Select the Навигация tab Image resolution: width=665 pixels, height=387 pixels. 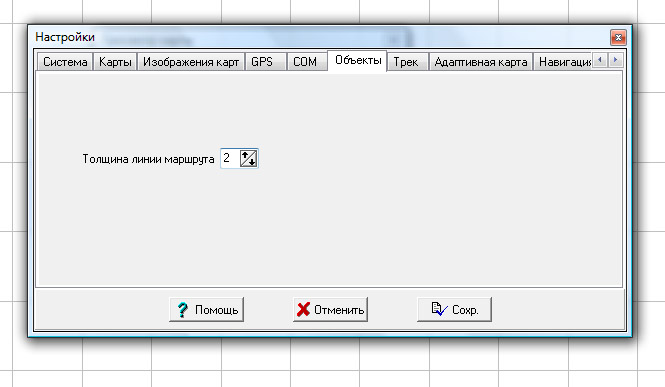pos(563,62)
